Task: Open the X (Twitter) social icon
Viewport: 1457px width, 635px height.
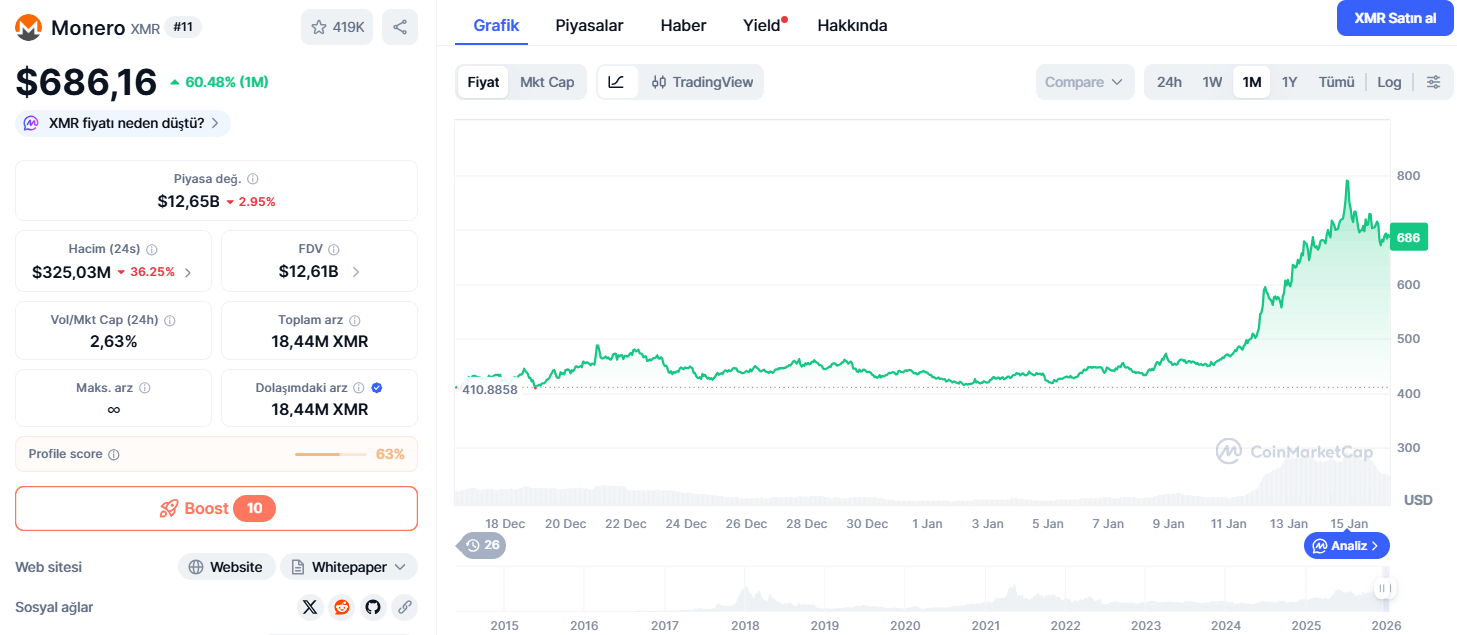Action: click(x=310, y=607)
